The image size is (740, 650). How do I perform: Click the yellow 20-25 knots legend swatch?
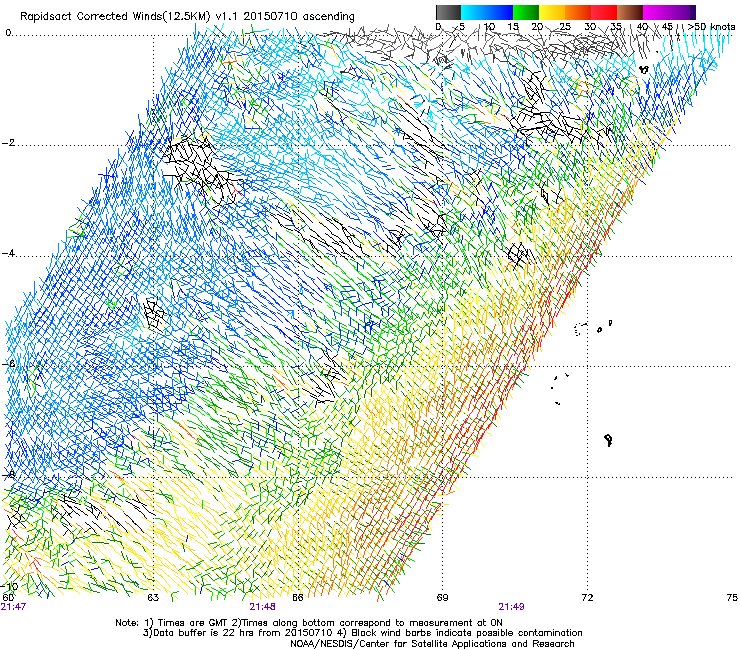click(552, 12)
